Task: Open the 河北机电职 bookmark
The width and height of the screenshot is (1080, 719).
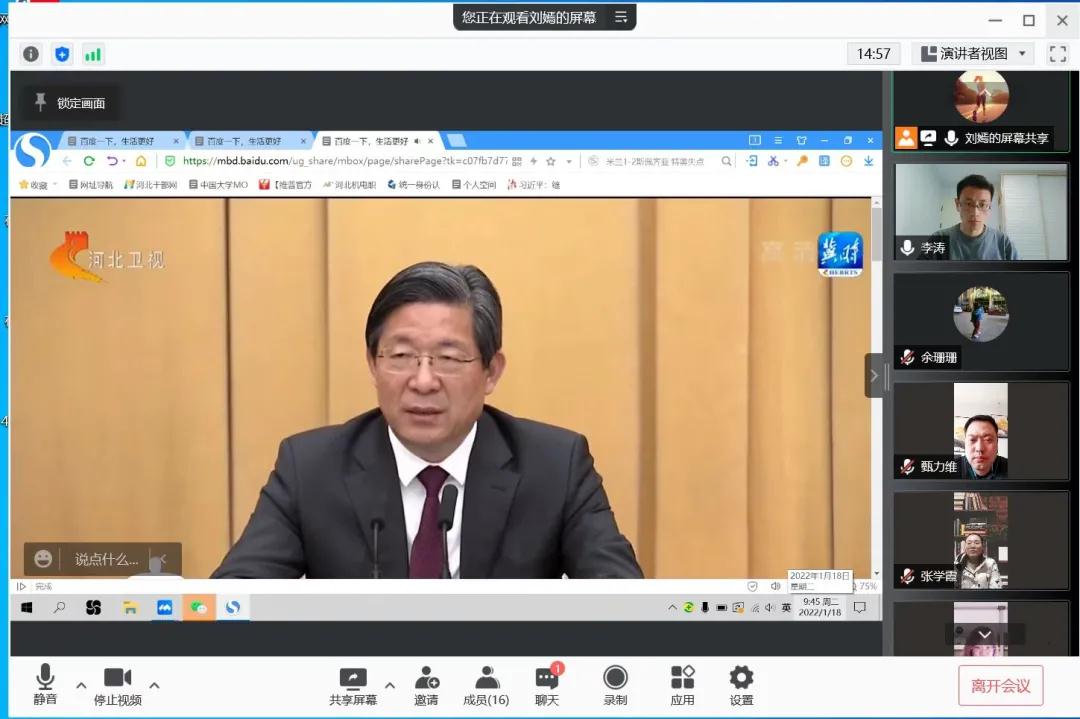Action: tap(349, 185)
